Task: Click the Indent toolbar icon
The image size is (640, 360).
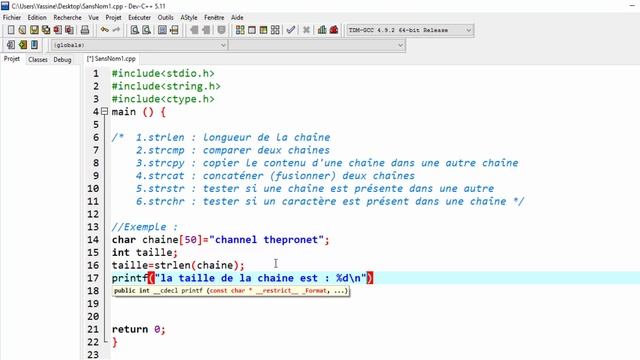Action: [194, 30]
